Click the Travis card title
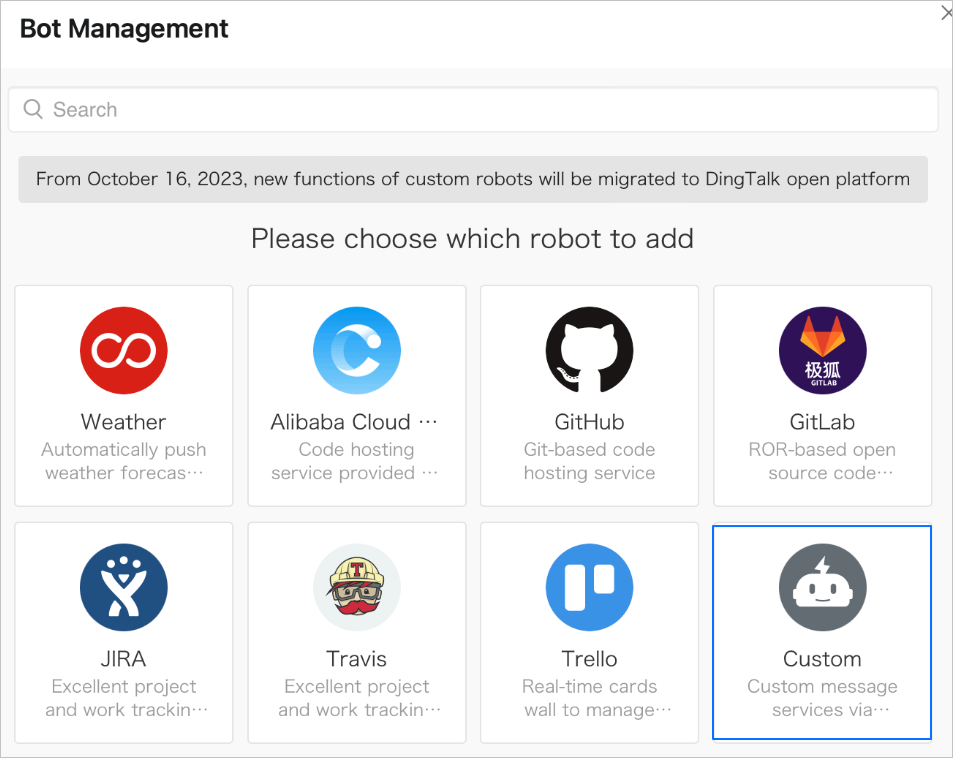Image resolution: width=953 pixels, height=758 pixels. pos(357,659)
